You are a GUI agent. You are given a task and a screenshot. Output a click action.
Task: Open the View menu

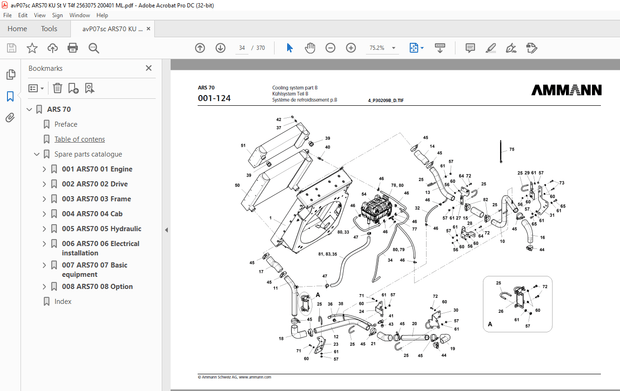[x=40, y=15]
